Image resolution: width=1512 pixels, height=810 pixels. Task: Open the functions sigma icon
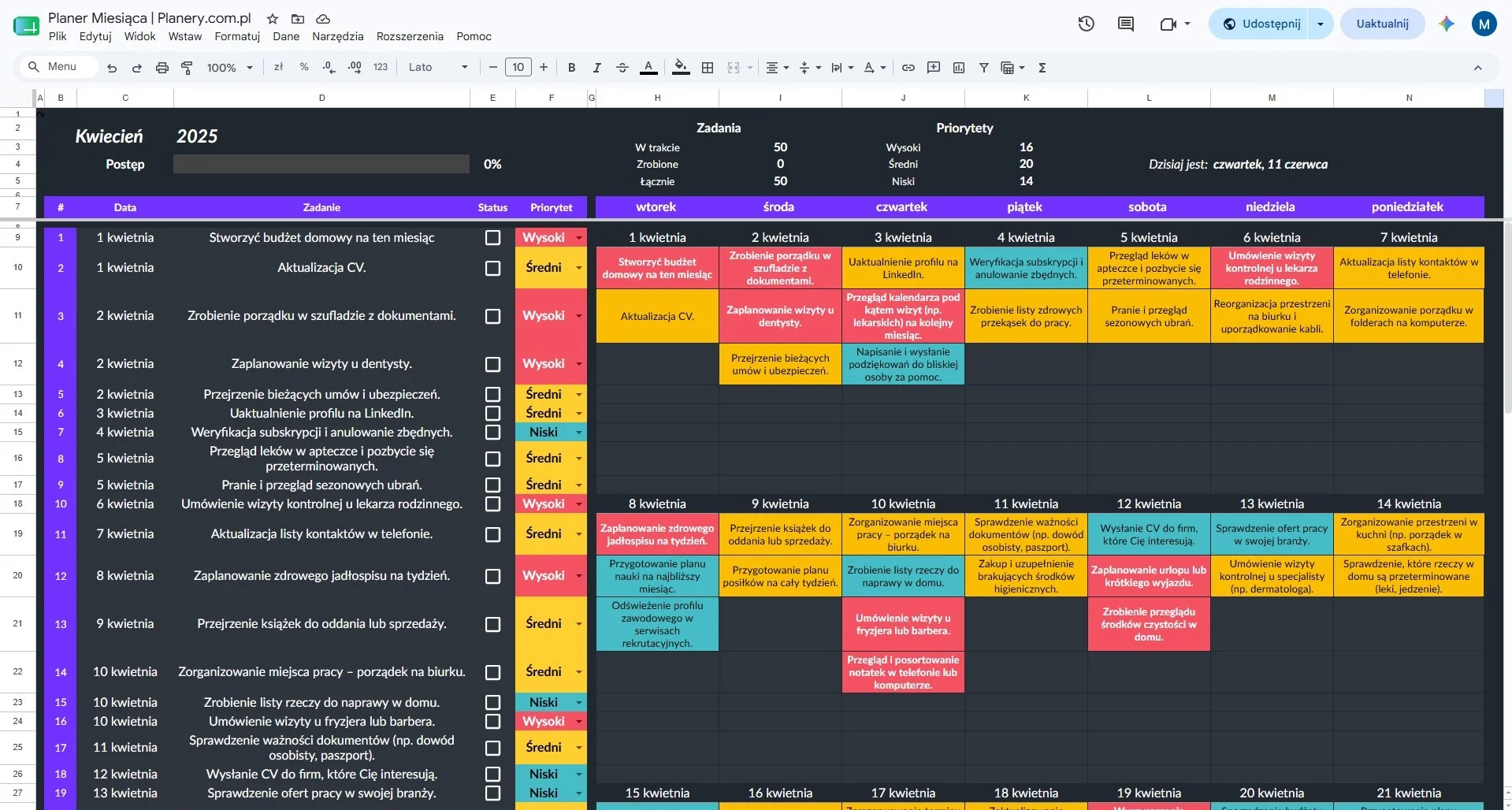pos(1042,68)
